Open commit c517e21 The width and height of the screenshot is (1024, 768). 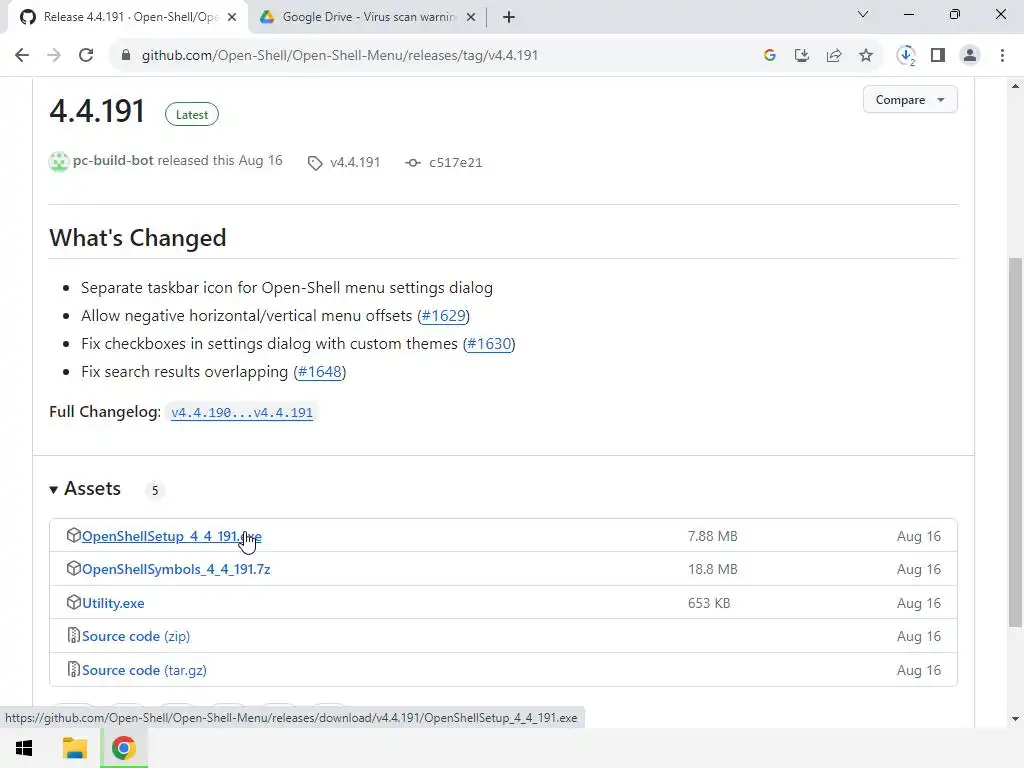[x=455, y=163]
